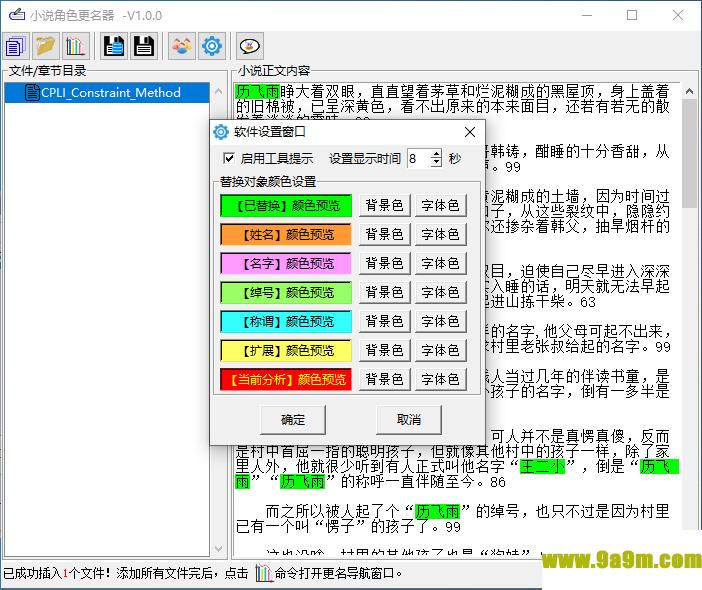Click the novel content scroll up arrow
This screenshot has height=590, width=702.
pyautogui.click(x=689, y=91)
